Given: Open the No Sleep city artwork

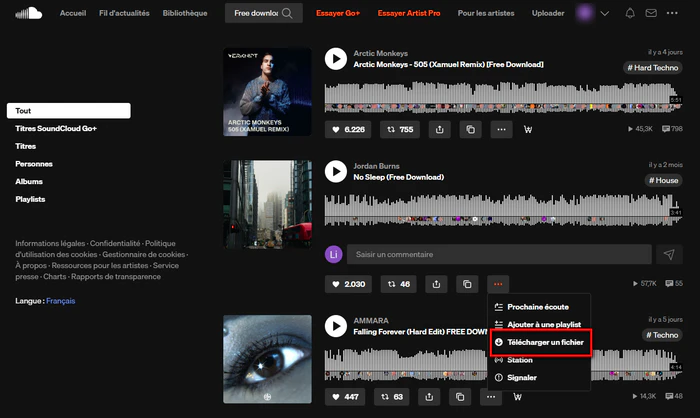Looking at the screenshot, I should tap(267, 205).
